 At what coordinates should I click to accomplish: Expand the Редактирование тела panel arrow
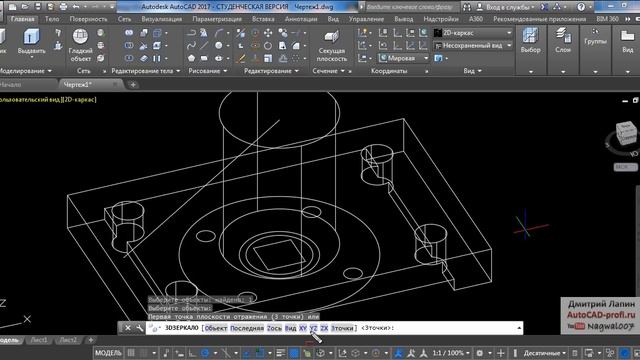click(178, 71)
